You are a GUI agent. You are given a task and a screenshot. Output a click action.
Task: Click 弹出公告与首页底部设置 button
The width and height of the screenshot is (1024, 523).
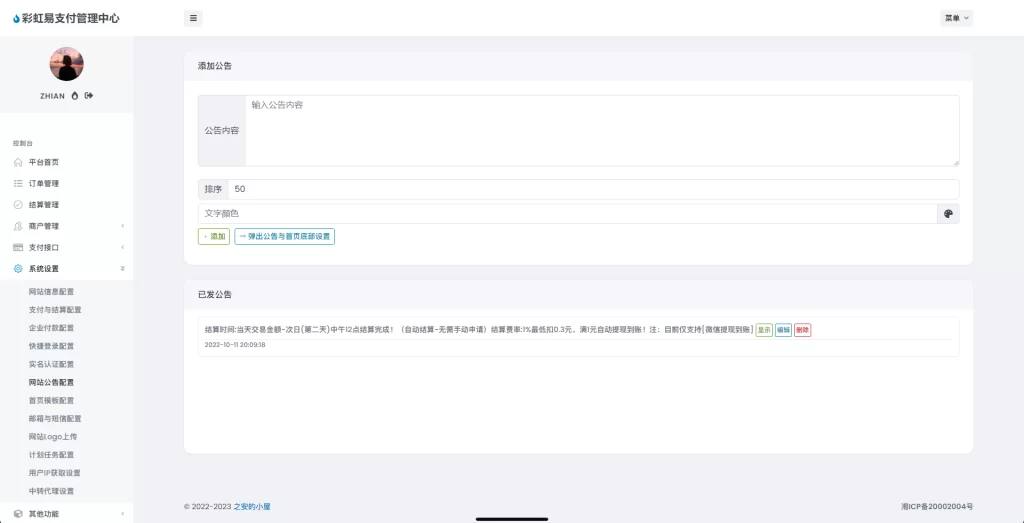coord(285,237)
